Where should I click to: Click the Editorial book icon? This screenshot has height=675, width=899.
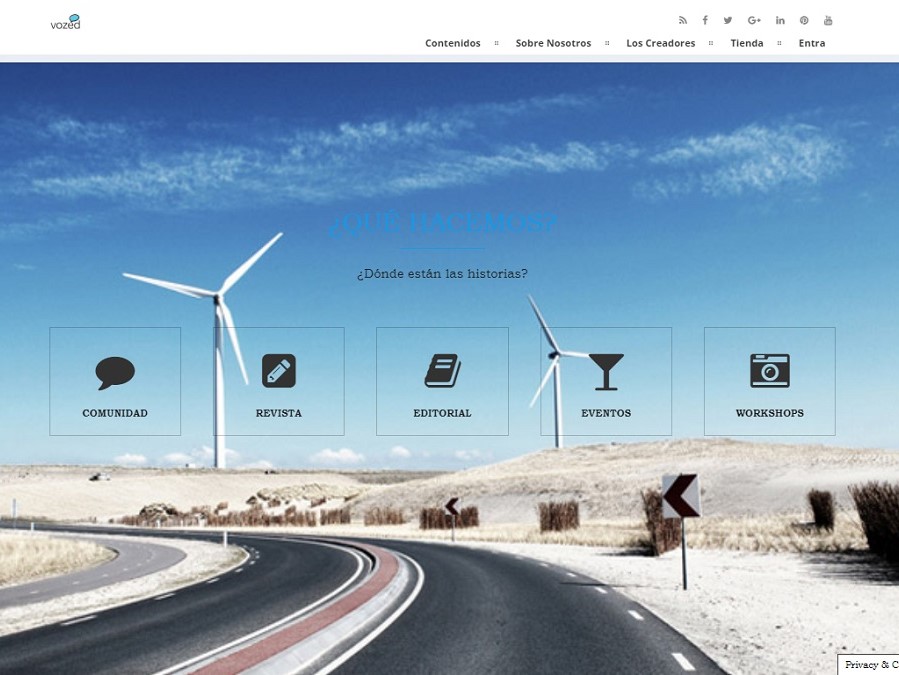point(443,370)
